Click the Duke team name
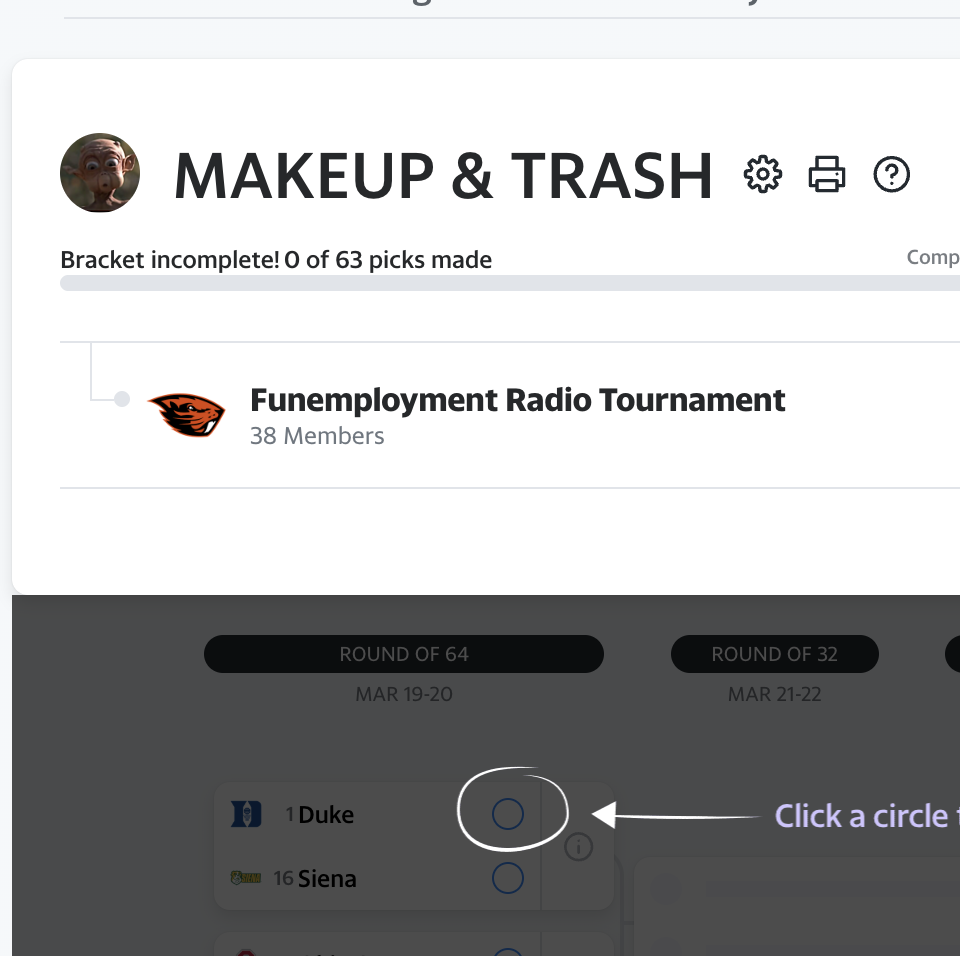Screen dimensions: 960x956 (326, 815)
